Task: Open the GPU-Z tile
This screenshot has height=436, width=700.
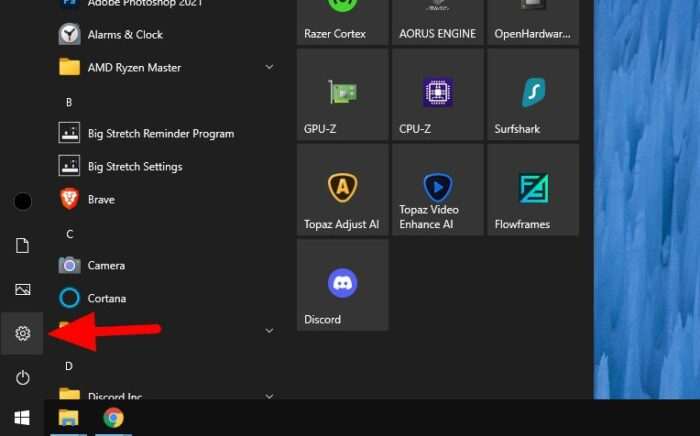Action: click(342, 95)
